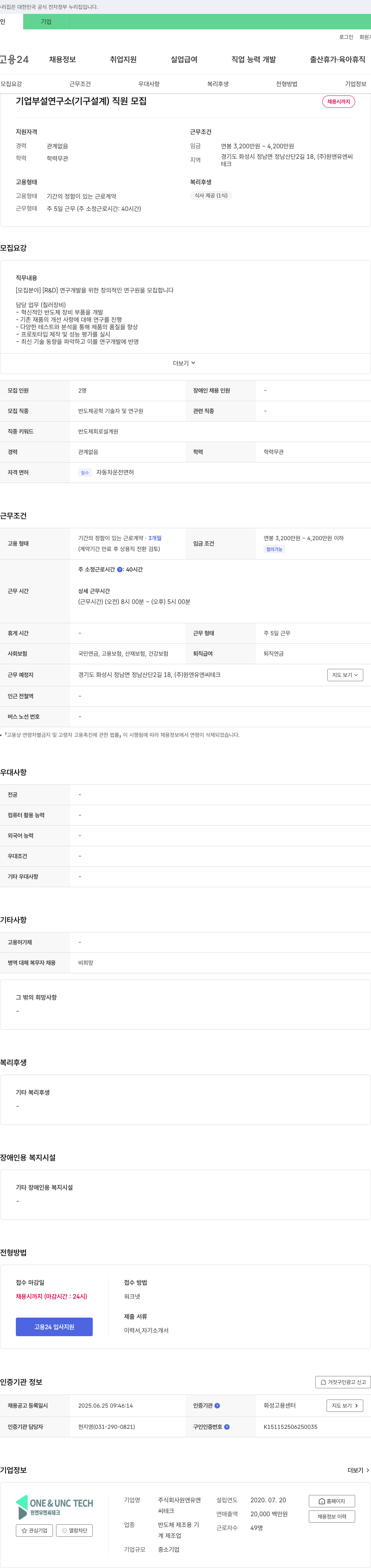Click the 구인인증번호 help icon
Image resolution: width=371 pixels, height=1568 pixels.
(226, 1427)
